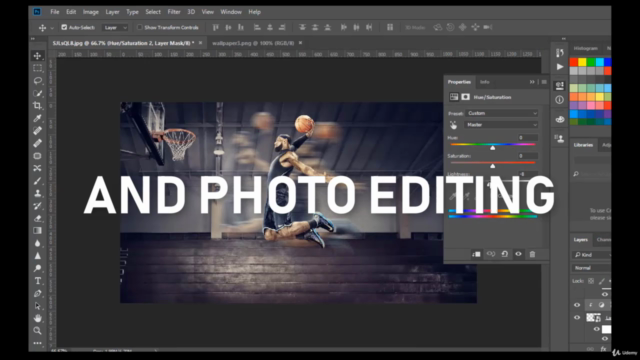Screen dimensions: 640x360
Task: Delete the adjustment layer via trash icon
Action: click(532, 254)
